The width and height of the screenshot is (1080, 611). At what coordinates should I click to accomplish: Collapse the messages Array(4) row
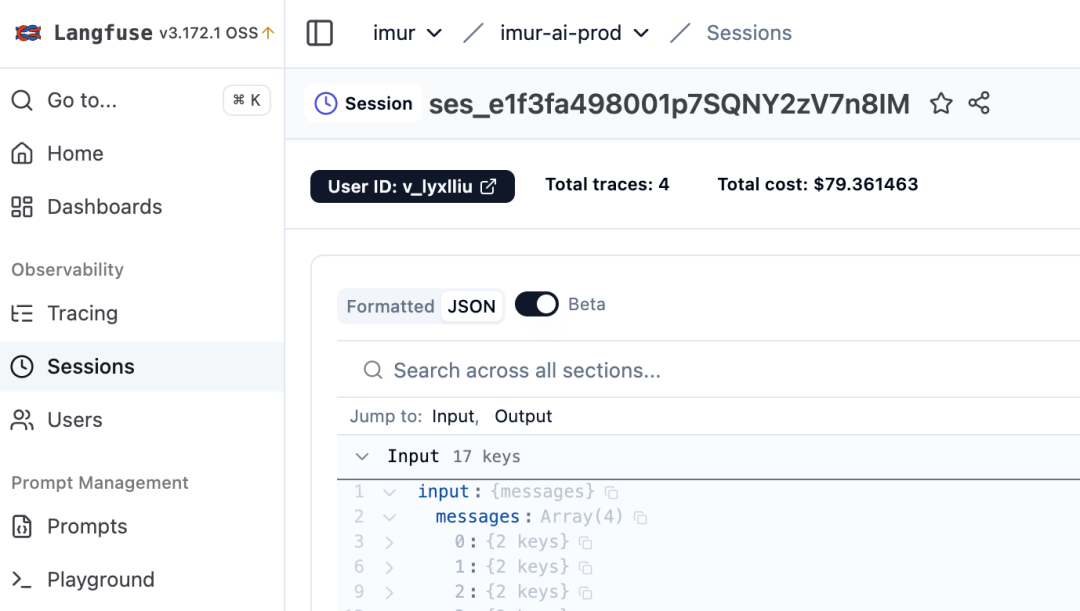389,517
